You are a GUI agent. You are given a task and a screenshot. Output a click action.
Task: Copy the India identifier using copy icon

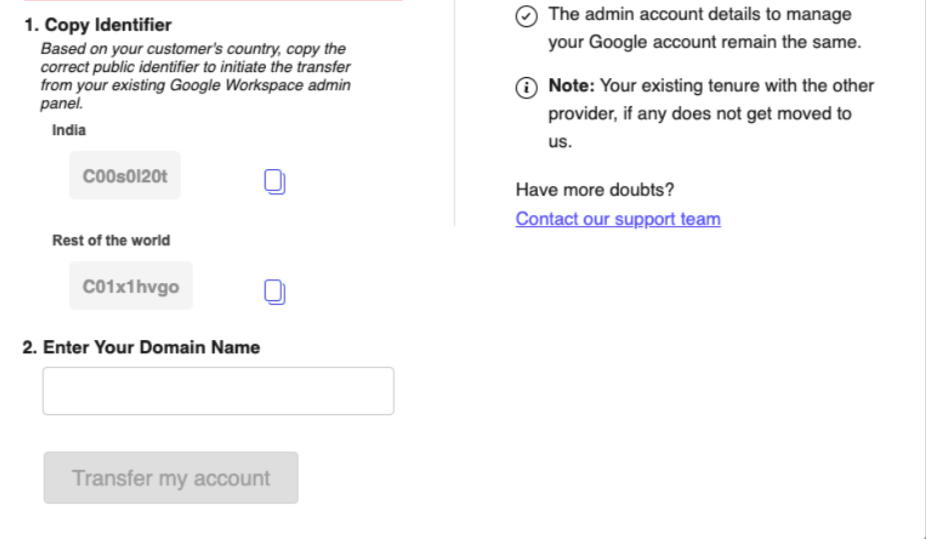tap(274, 181)
